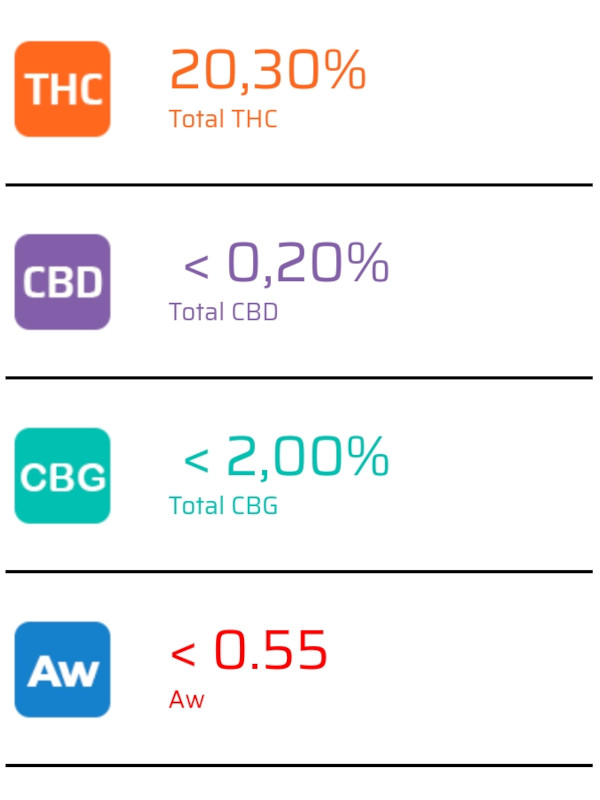Click the less-than sign before 0,20%
The width and height of the screenshot is (600, 800).
(x=196, y=266)
